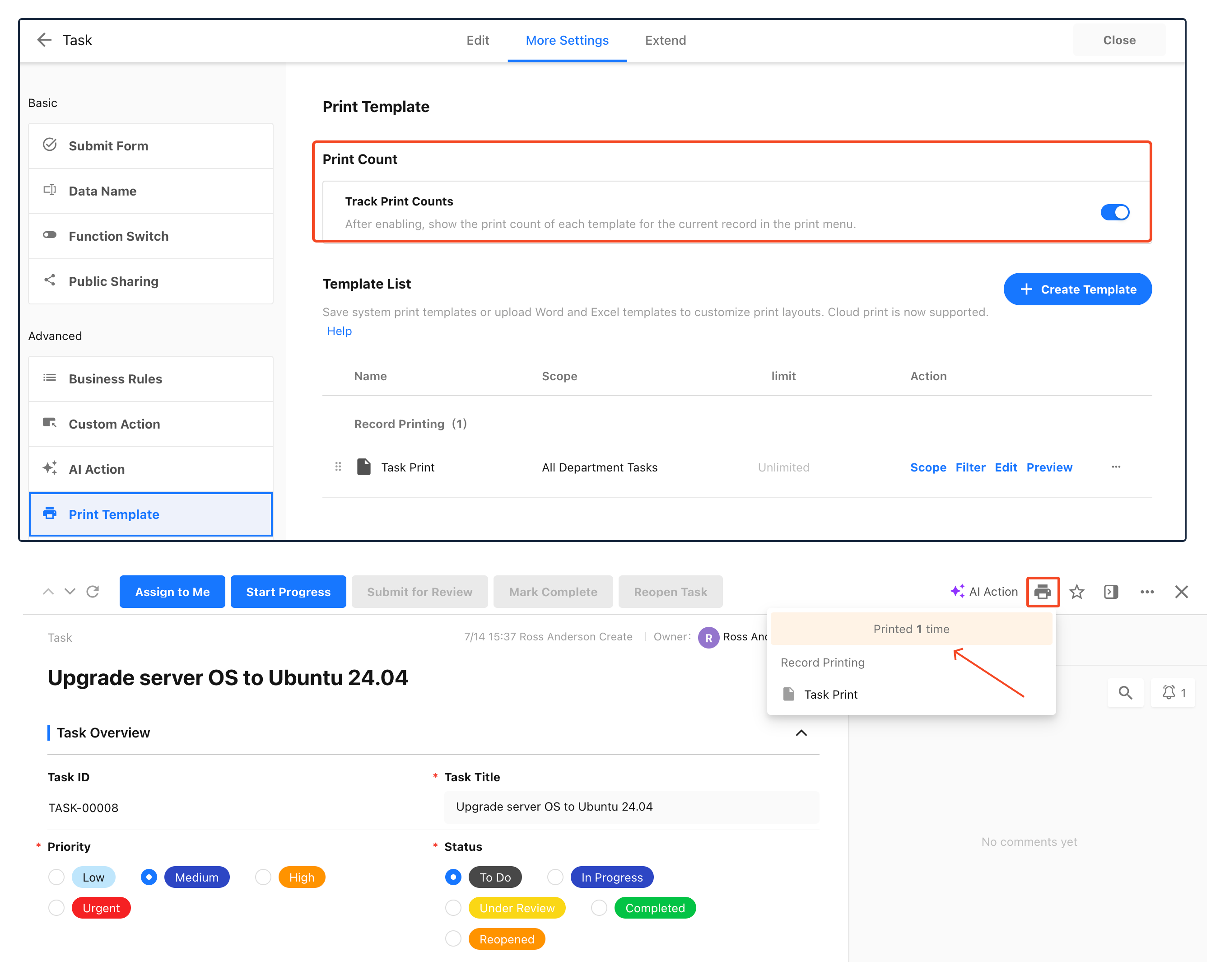Switch to the Edit tab
The image size is (1225, 980).
pos(477,40)
